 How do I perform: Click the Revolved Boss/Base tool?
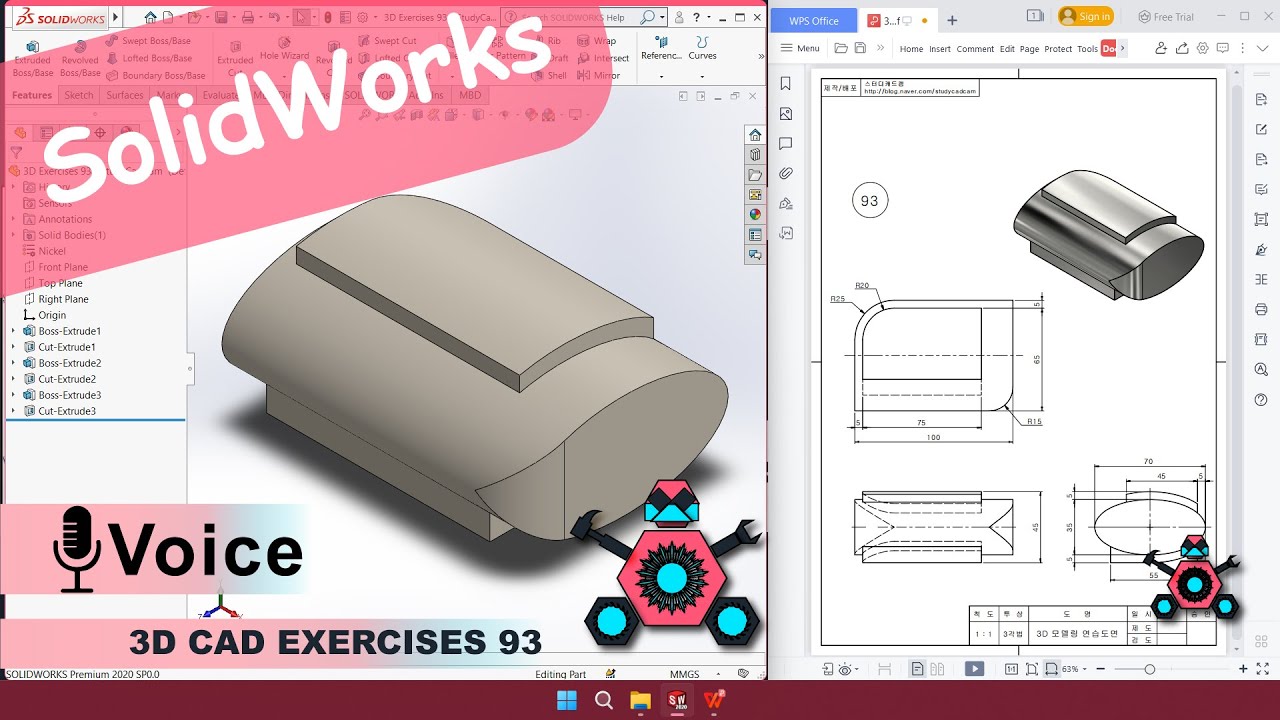80,60
